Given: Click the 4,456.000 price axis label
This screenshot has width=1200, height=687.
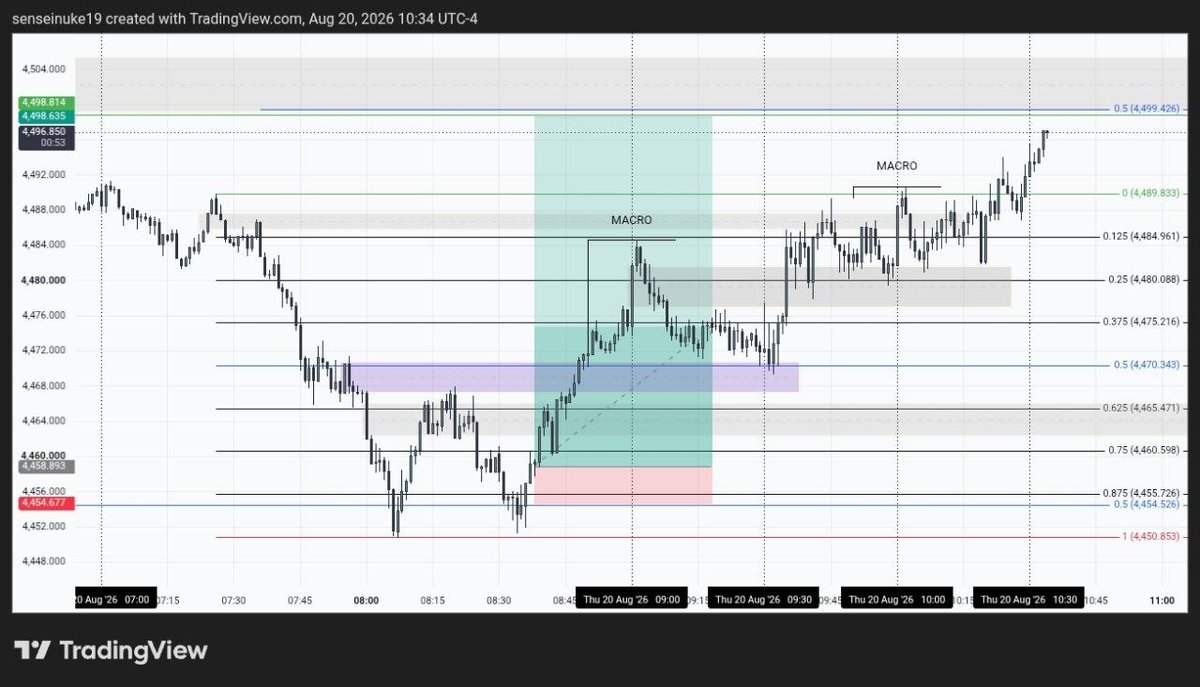Looking at the screenshot, I should coord(45,491).
